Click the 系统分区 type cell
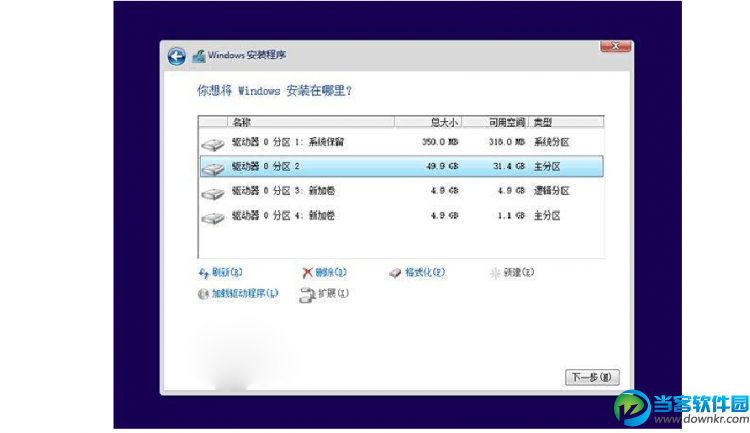Viewport: 750px width, 433px height. click(x=551, y=142)
